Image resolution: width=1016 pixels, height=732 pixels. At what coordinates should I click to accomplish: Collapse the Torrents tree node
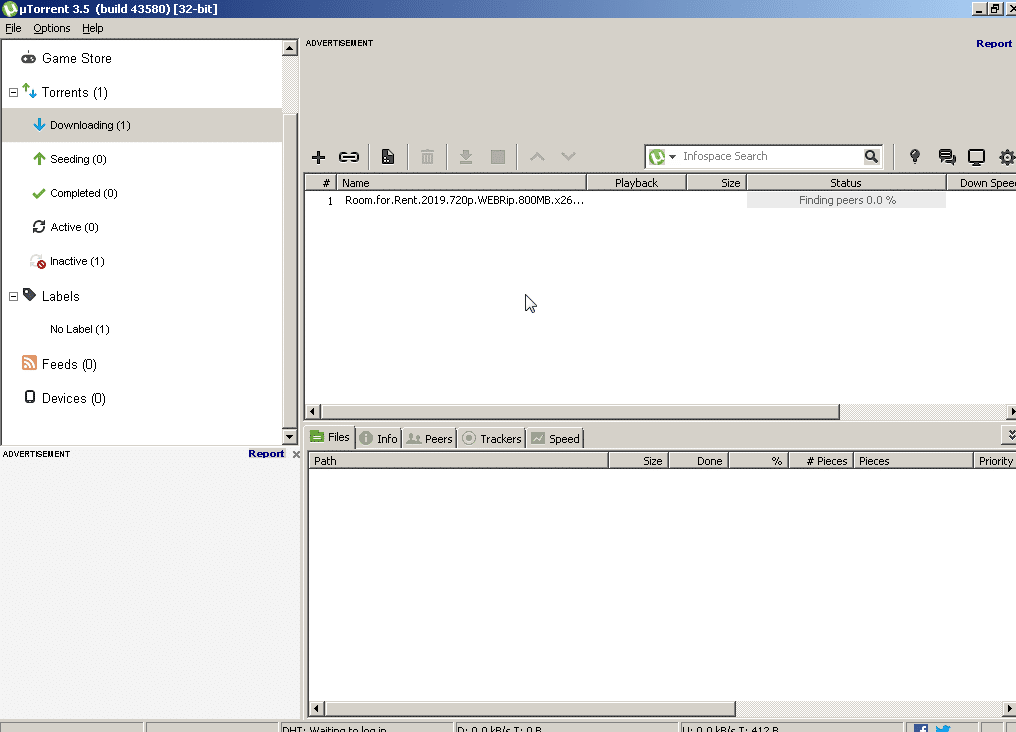[x=13, y=93]
